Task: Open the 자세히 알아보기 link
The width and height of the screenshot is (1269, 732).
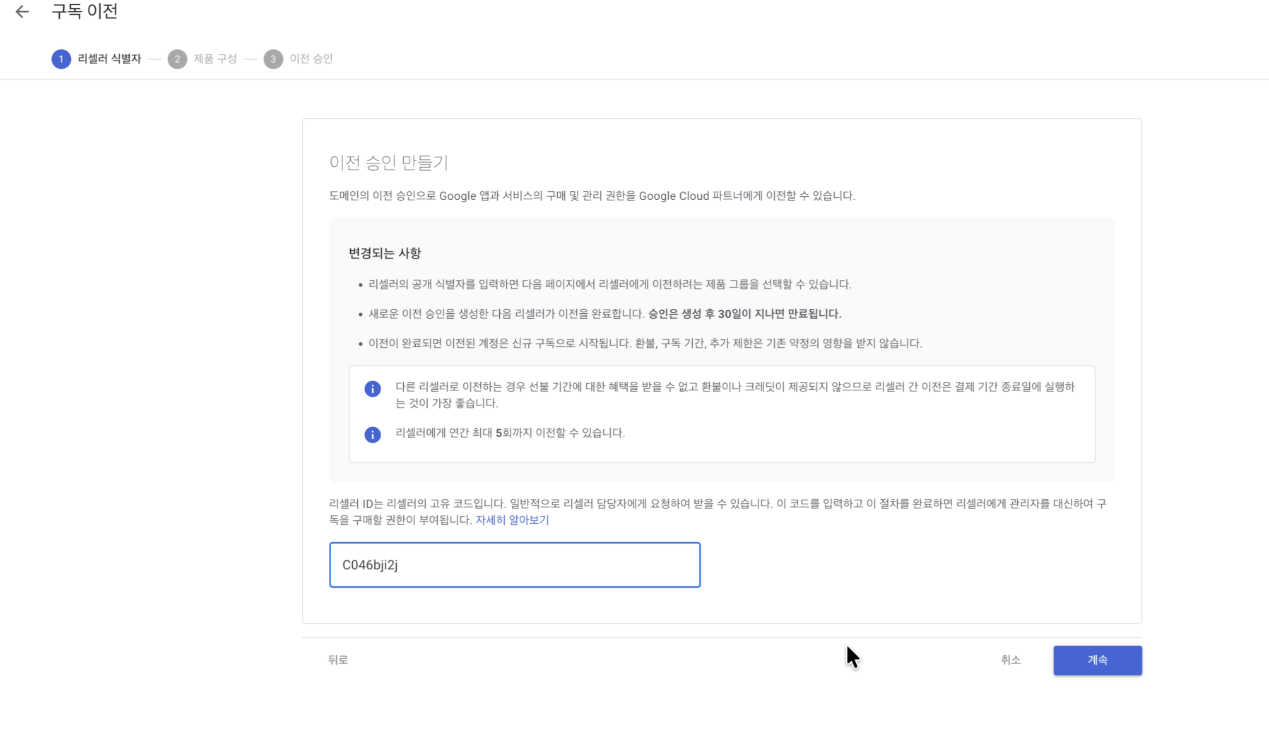Action: pos(512,520)
